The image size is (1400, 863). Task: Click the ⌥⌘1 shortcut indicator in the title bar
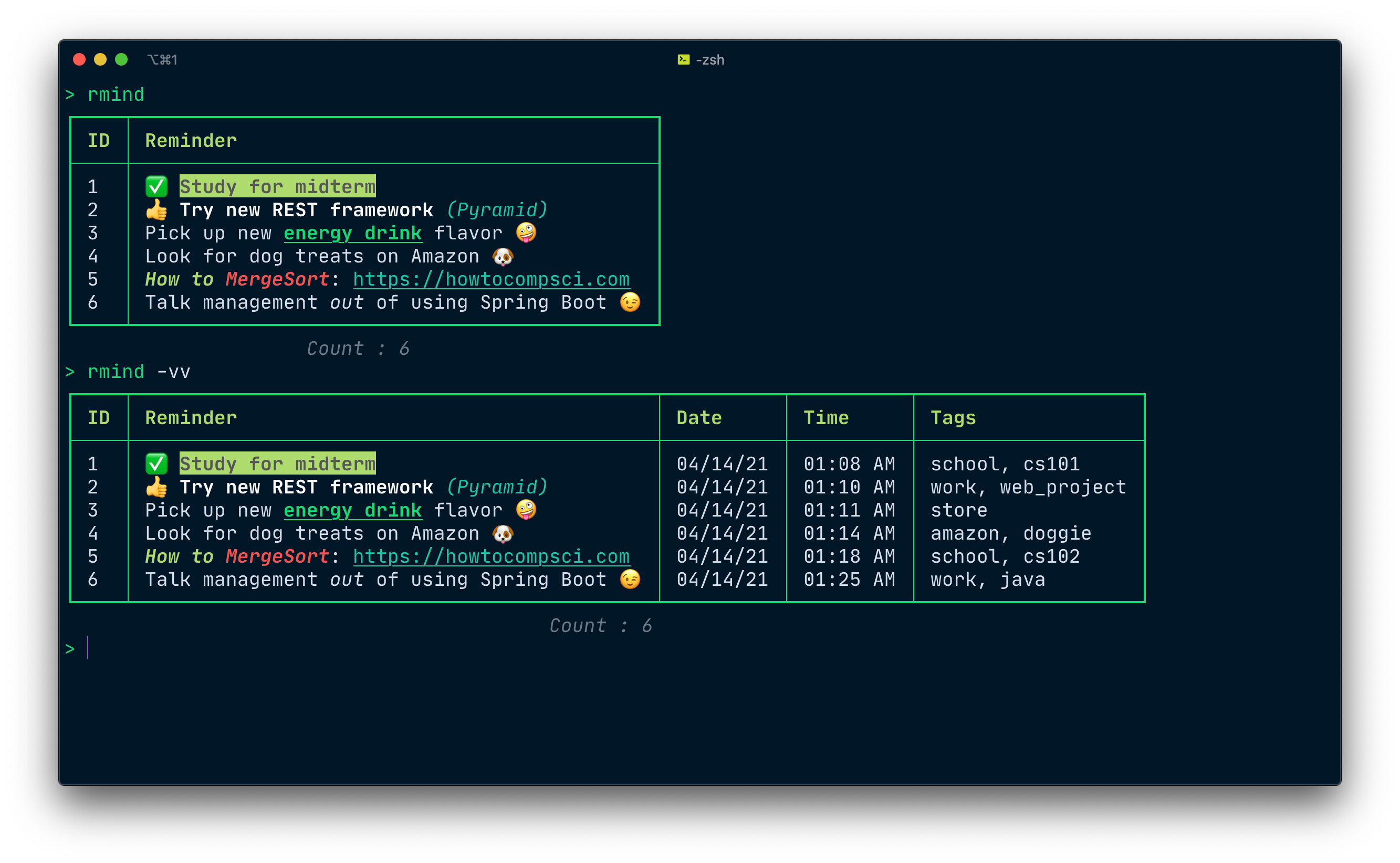pos(163,59)
